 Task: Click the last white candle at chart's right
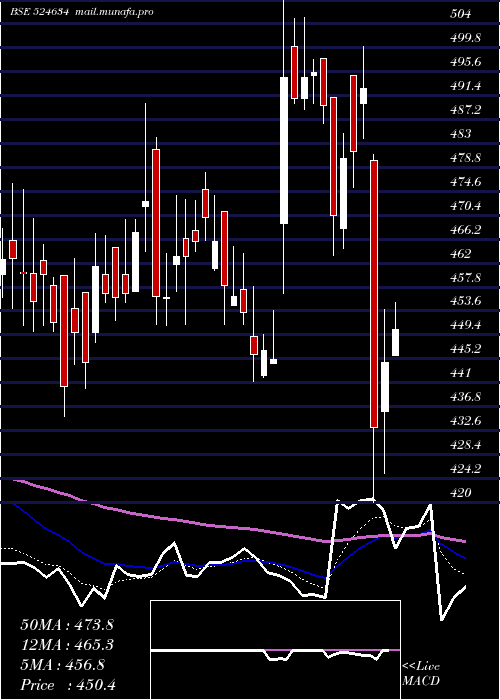point(395,342)
